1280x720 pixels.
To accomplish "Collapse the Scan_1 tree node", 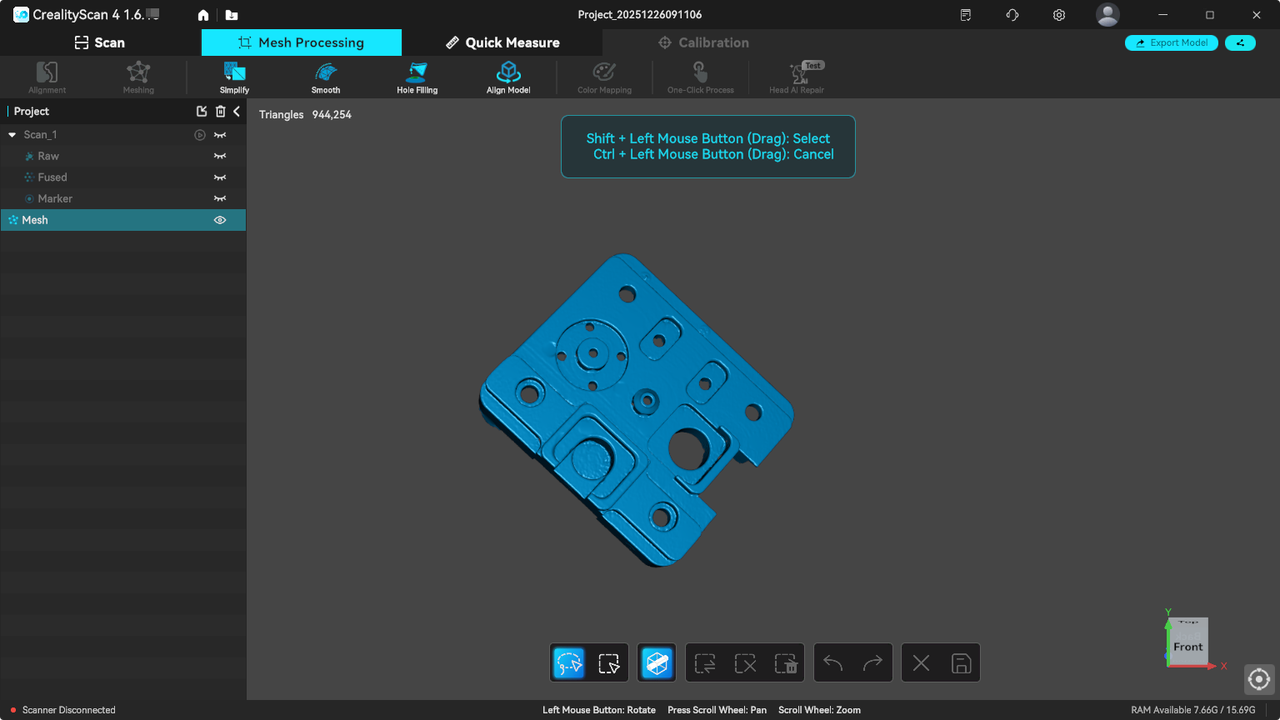I will click(x=12, y=135).
